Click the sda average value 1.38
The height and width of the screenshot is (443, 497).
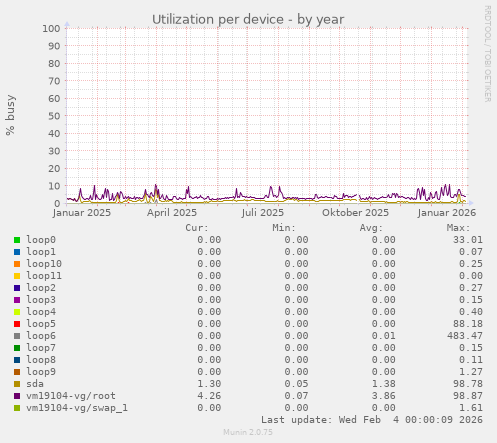[384, 384]
